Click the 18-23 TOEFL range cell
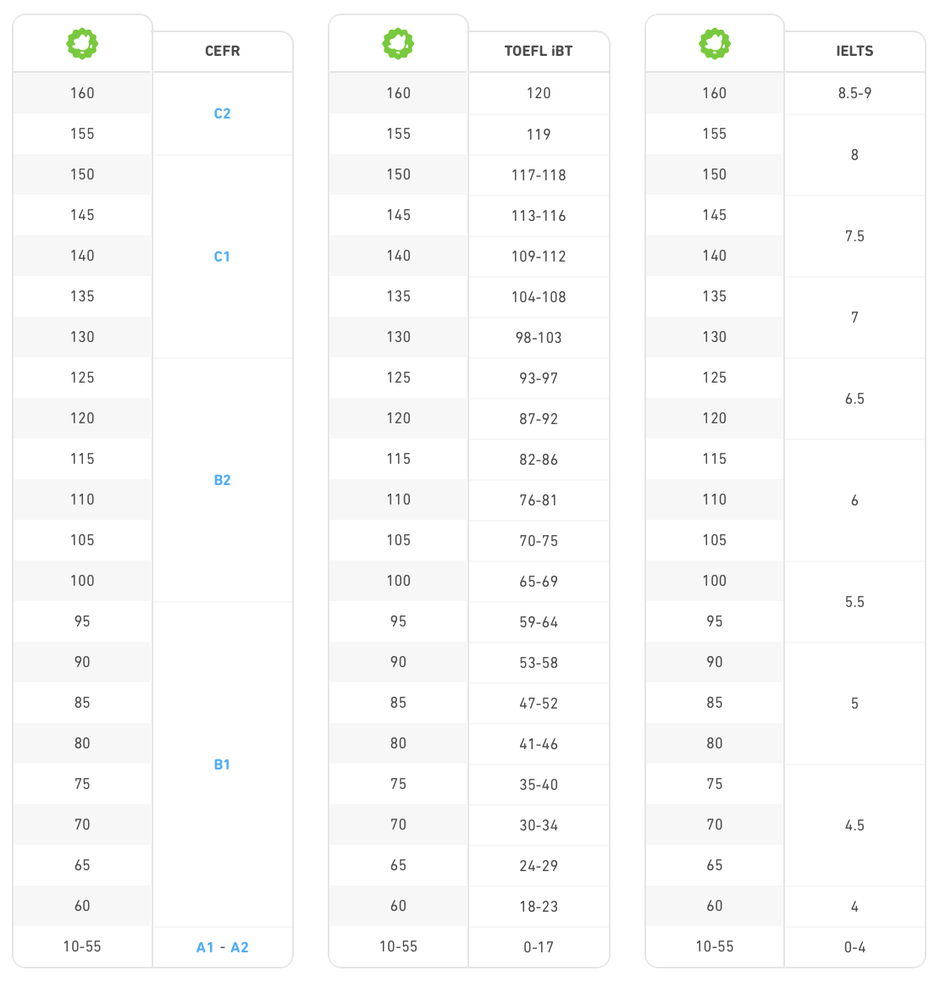The height and width of the screenshot is (982, 940). 538,906
